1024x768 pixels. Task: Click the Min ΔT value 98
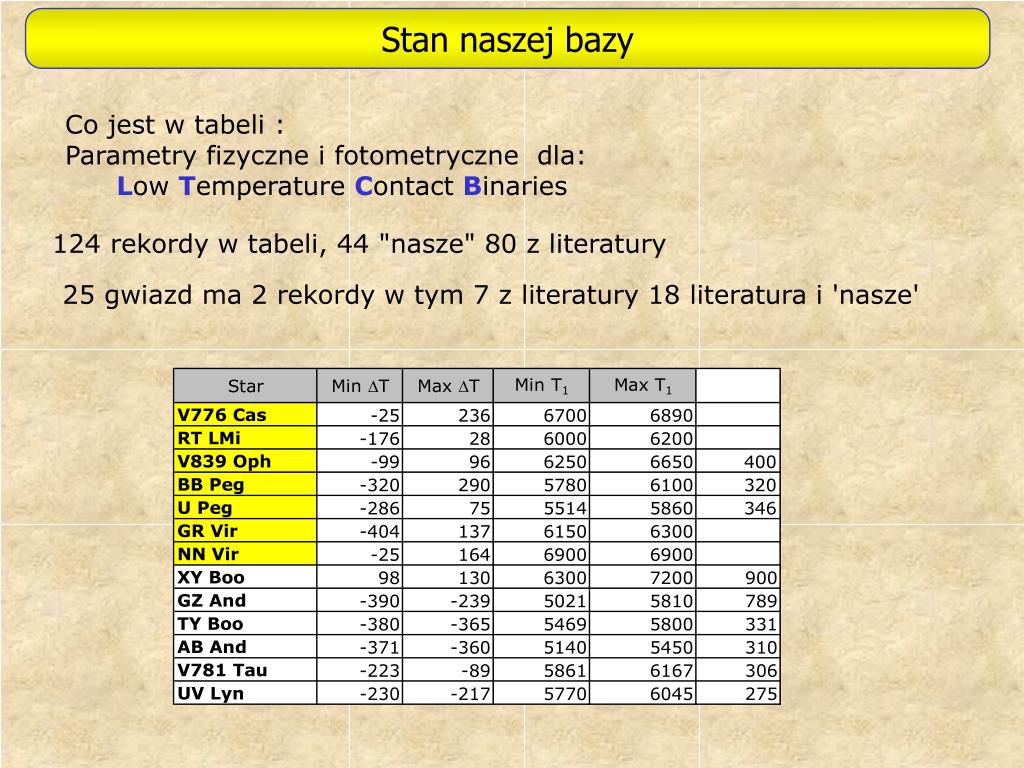click(x=389, y=577)
